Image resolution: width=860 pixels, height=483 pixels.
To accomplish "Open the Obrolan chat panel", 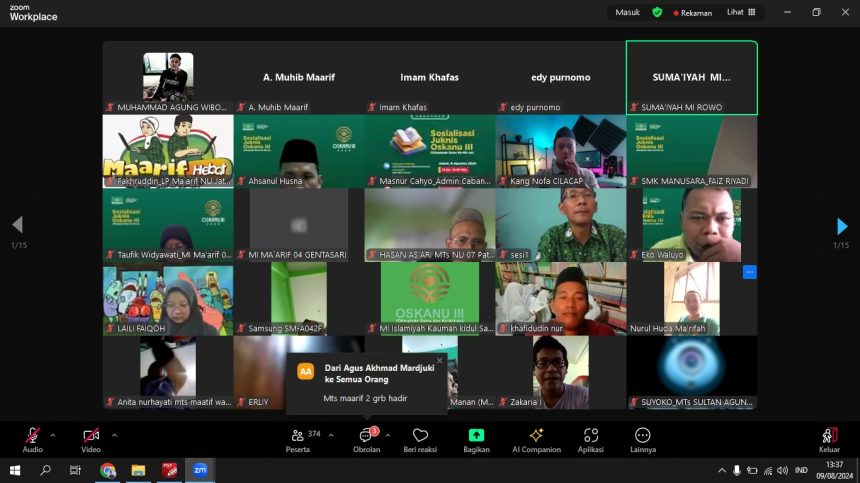I will 366,437.
